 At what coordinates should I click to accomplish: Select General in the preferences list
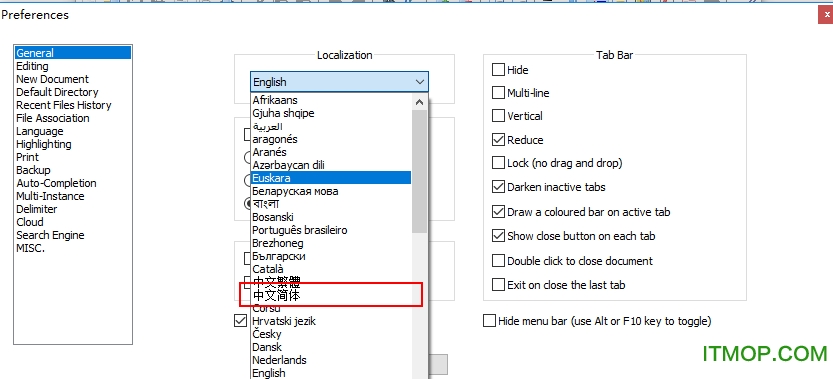[x=73, y=53]
